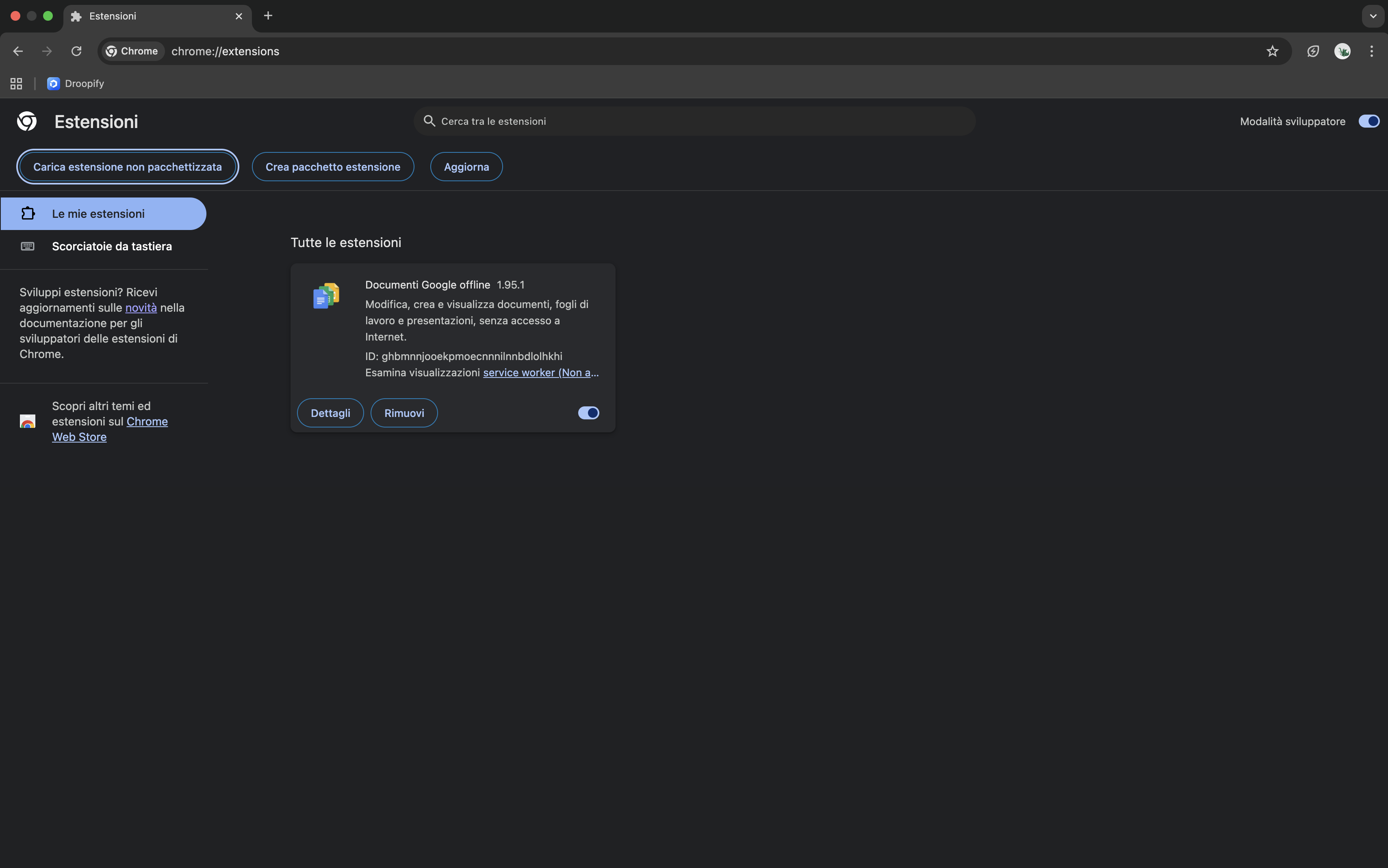Viewport: 1388px width, 868px height.
Task: Click the chrome://extensions address bar
Action: [694, 51]
